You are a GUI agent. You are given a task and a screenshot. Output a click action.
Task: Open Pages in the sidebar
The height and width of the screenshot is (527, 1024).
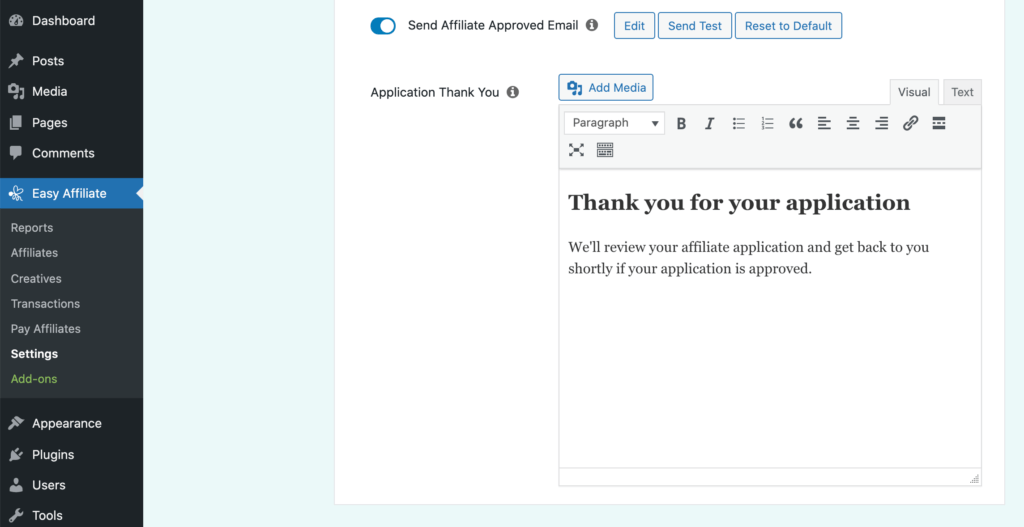tap(72, 123)
